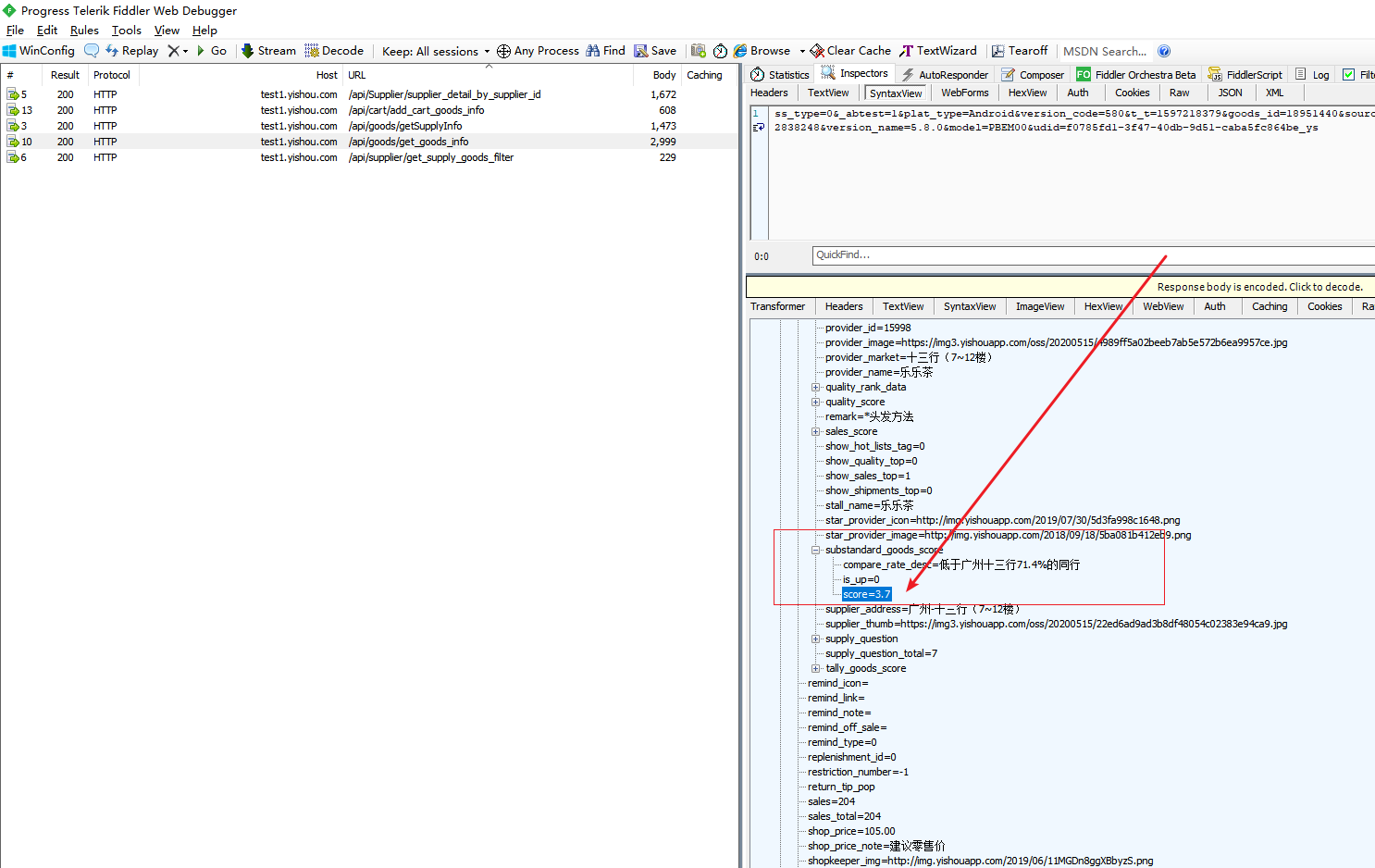
Task: Click the comment speech bubble icon
Action: pos(92,51)
